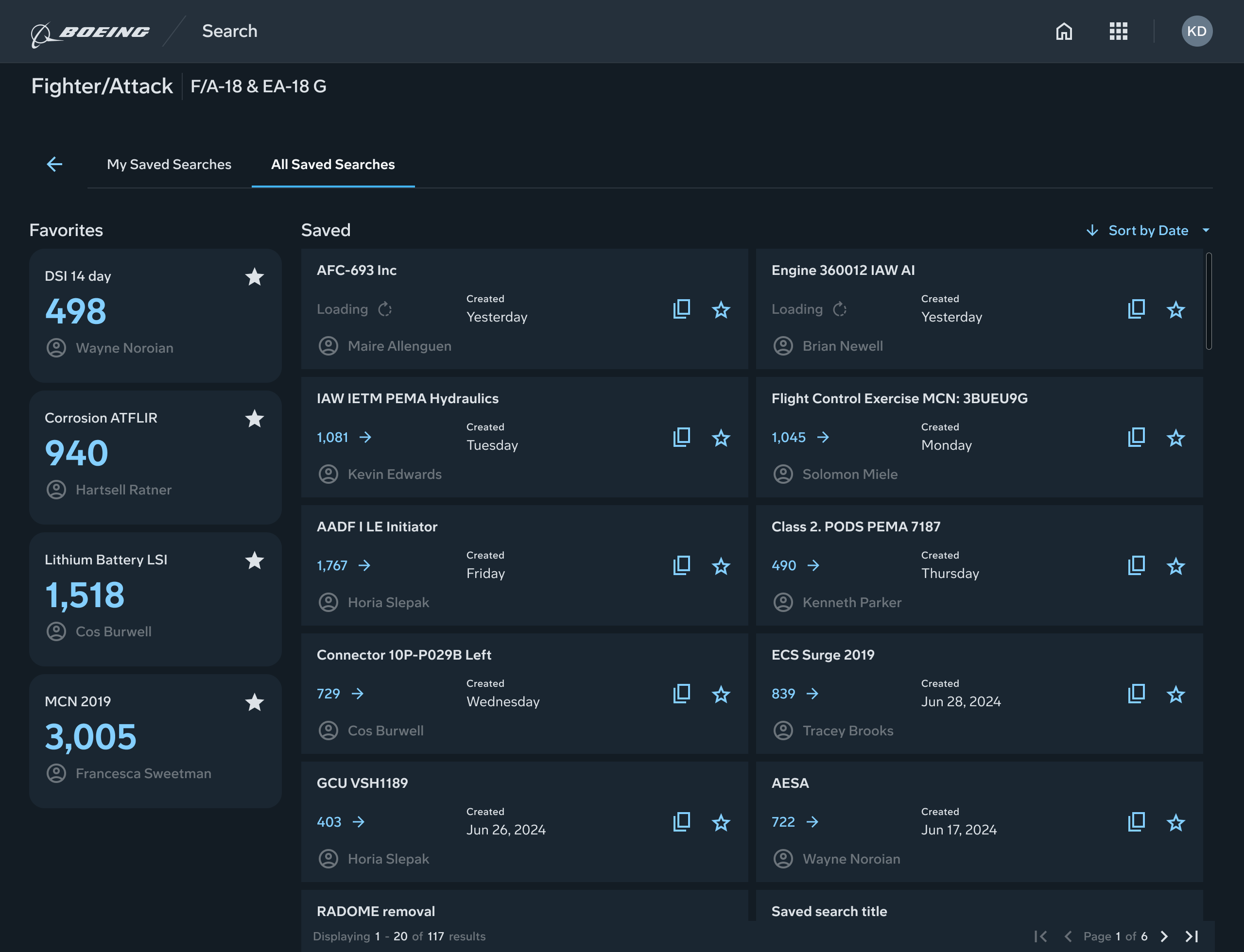This screenshot has width=1244, height=952.
Task: Click the Fighter/Attack heading
Action: pyautogui.click(x=102, y=86)
